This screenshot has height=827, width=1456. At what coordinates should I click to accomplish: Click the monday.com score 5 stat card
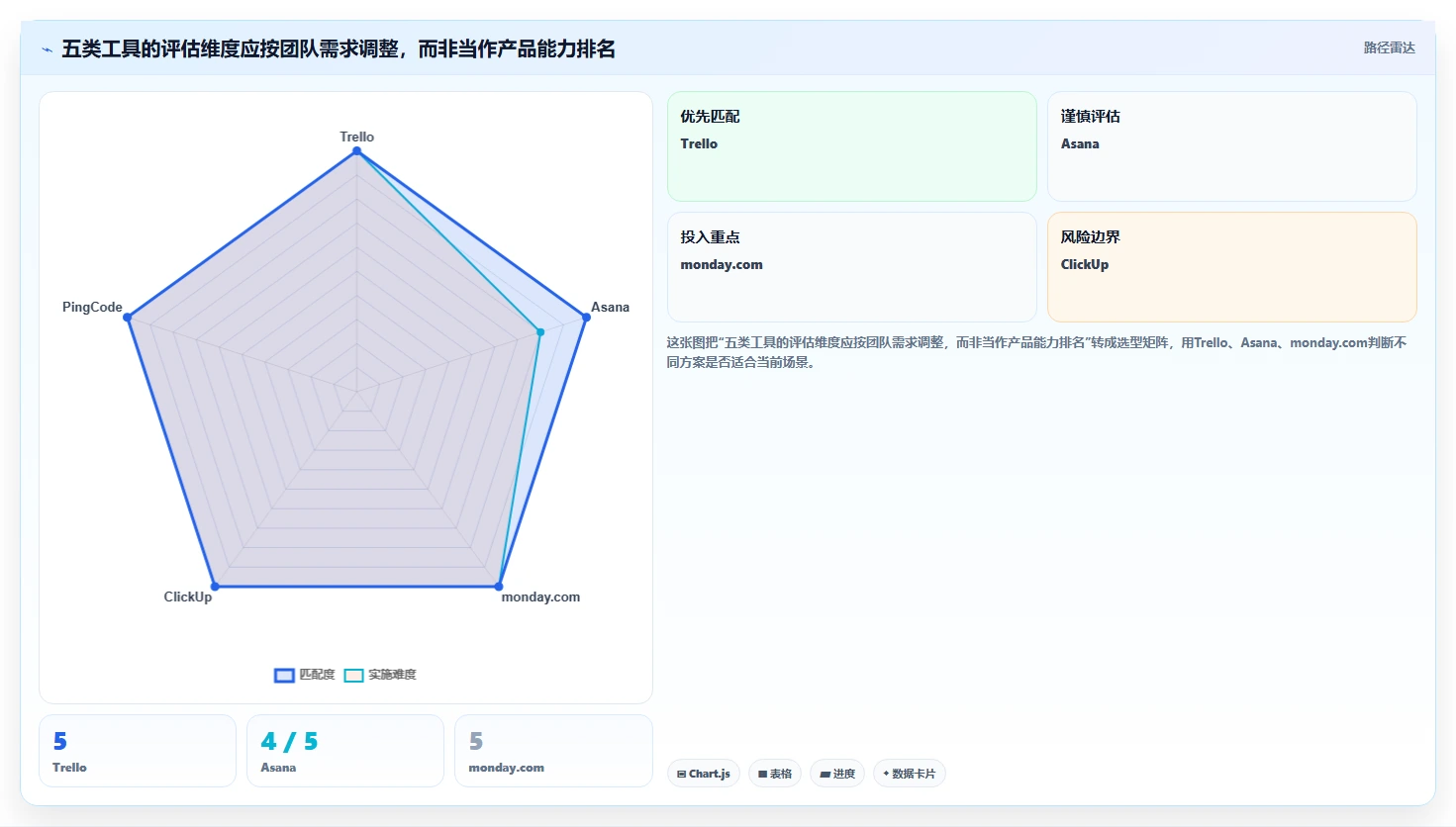point(553,751)
